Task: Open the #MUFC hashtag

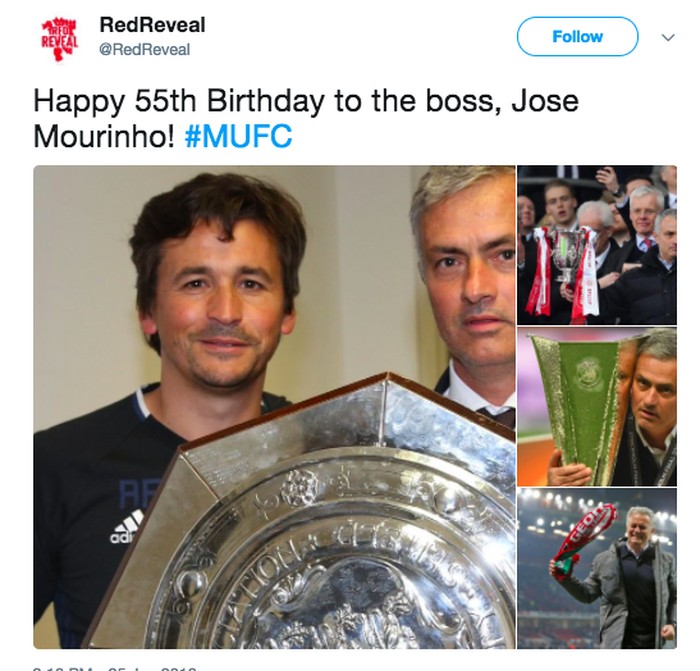Action: click(238, 136)
